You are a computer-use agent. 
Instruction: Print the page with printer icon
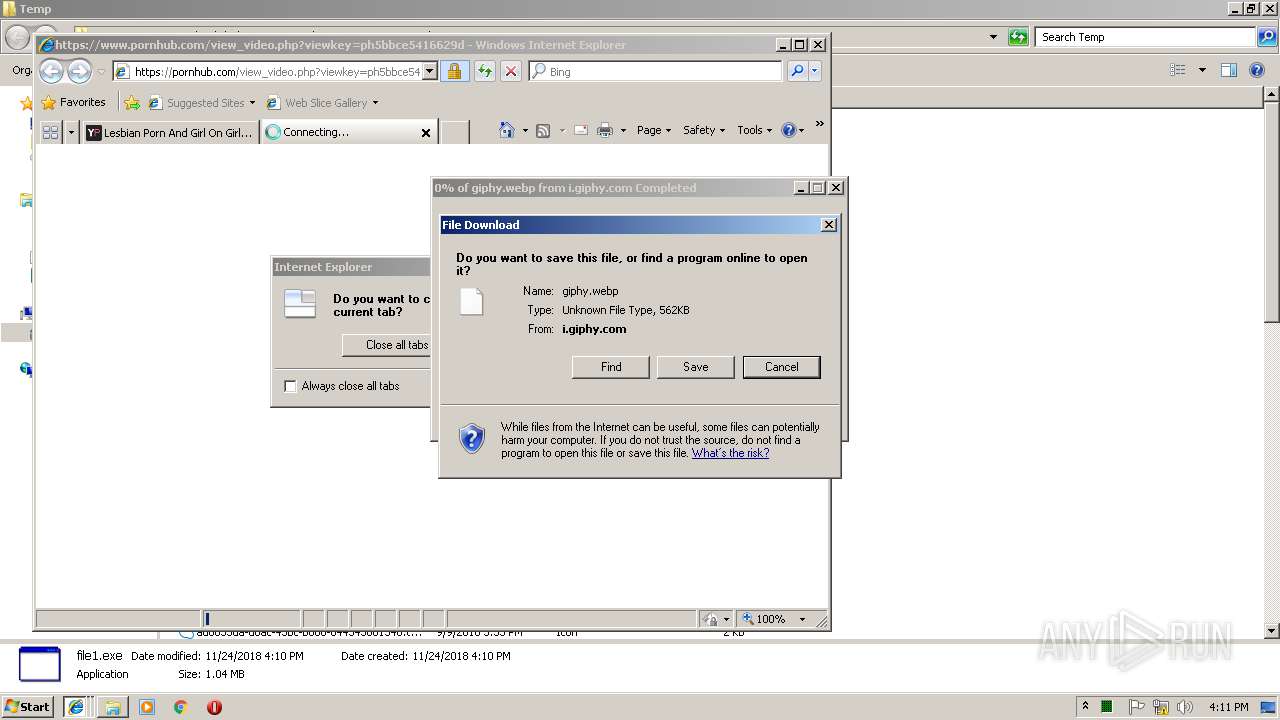(x=605, y=130)
